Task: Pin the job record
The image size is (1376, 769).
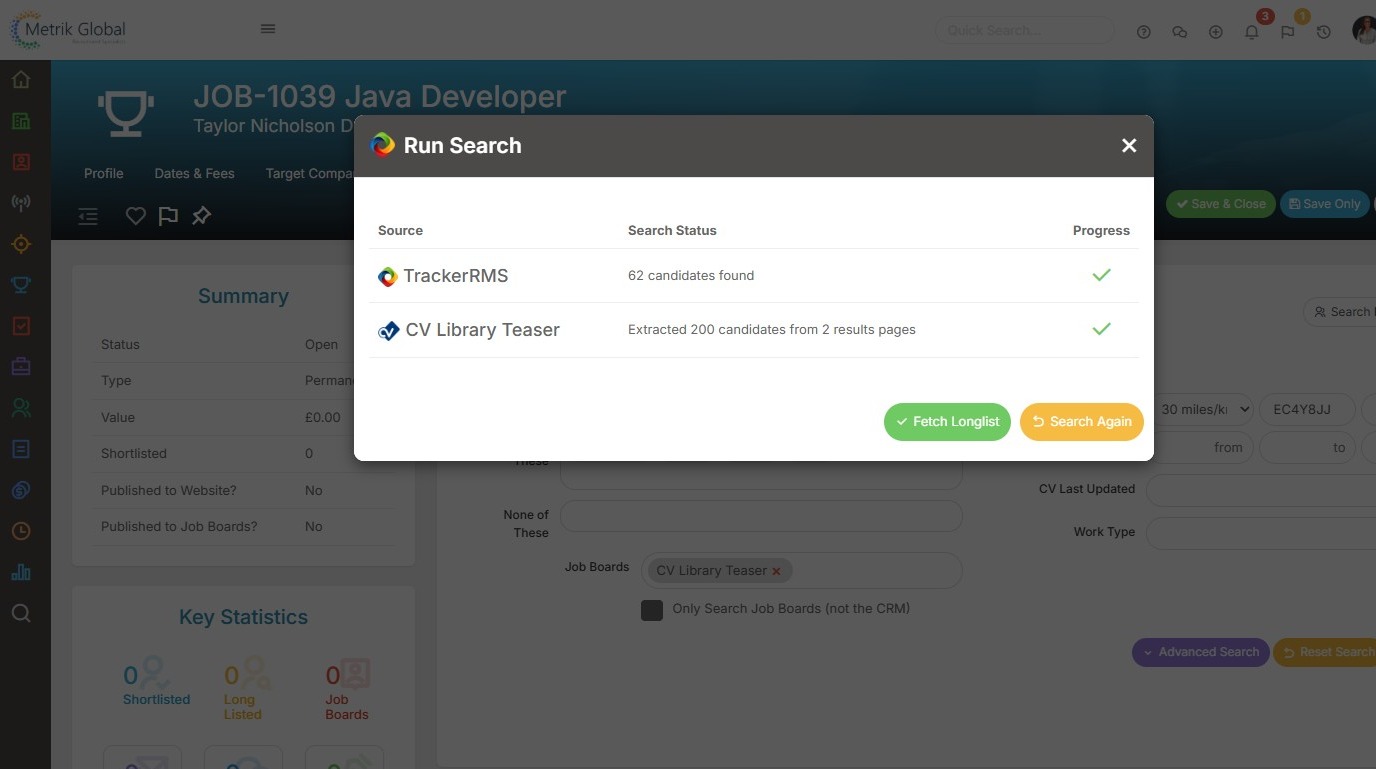Action: coord(201,216)
